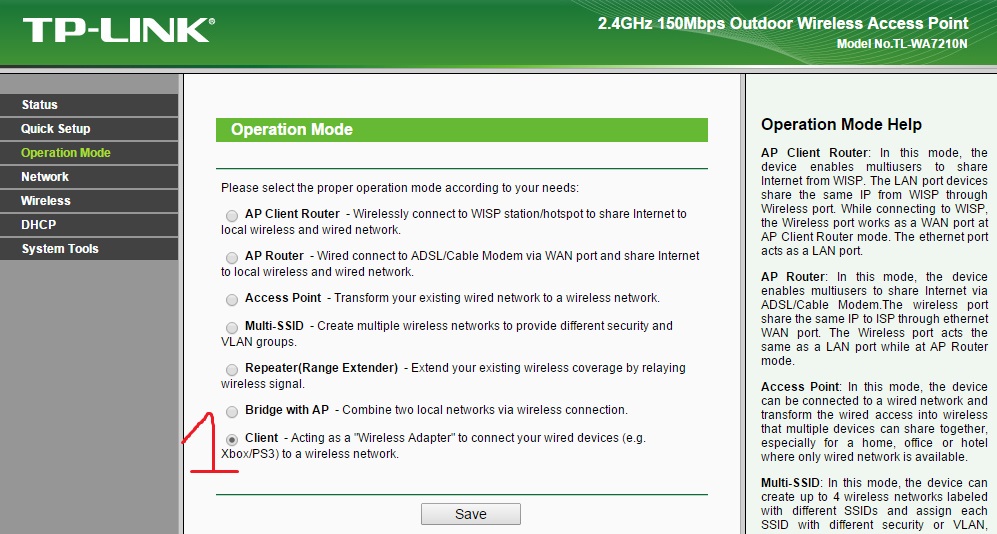The height and width of the screenshot is (534, 997).
Task: Select Operation Mode in the sidebar
Action: click(x=89, y=153)
